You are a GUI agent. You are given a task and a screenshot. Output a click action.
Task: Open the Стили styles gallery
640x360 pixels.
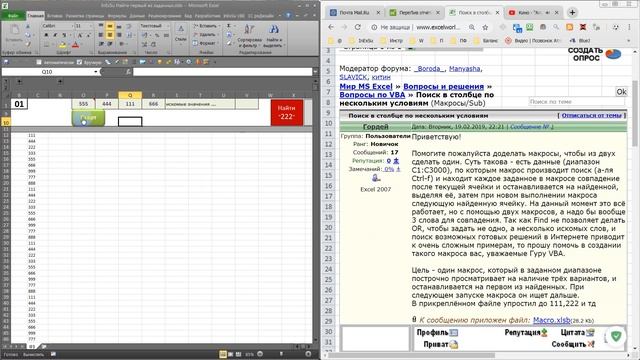pos(180,33)
